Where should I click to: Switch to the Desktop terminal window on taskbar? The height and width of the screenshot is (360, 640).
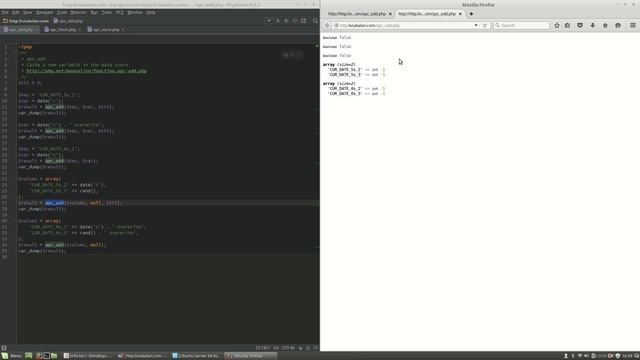click(88, 356)
